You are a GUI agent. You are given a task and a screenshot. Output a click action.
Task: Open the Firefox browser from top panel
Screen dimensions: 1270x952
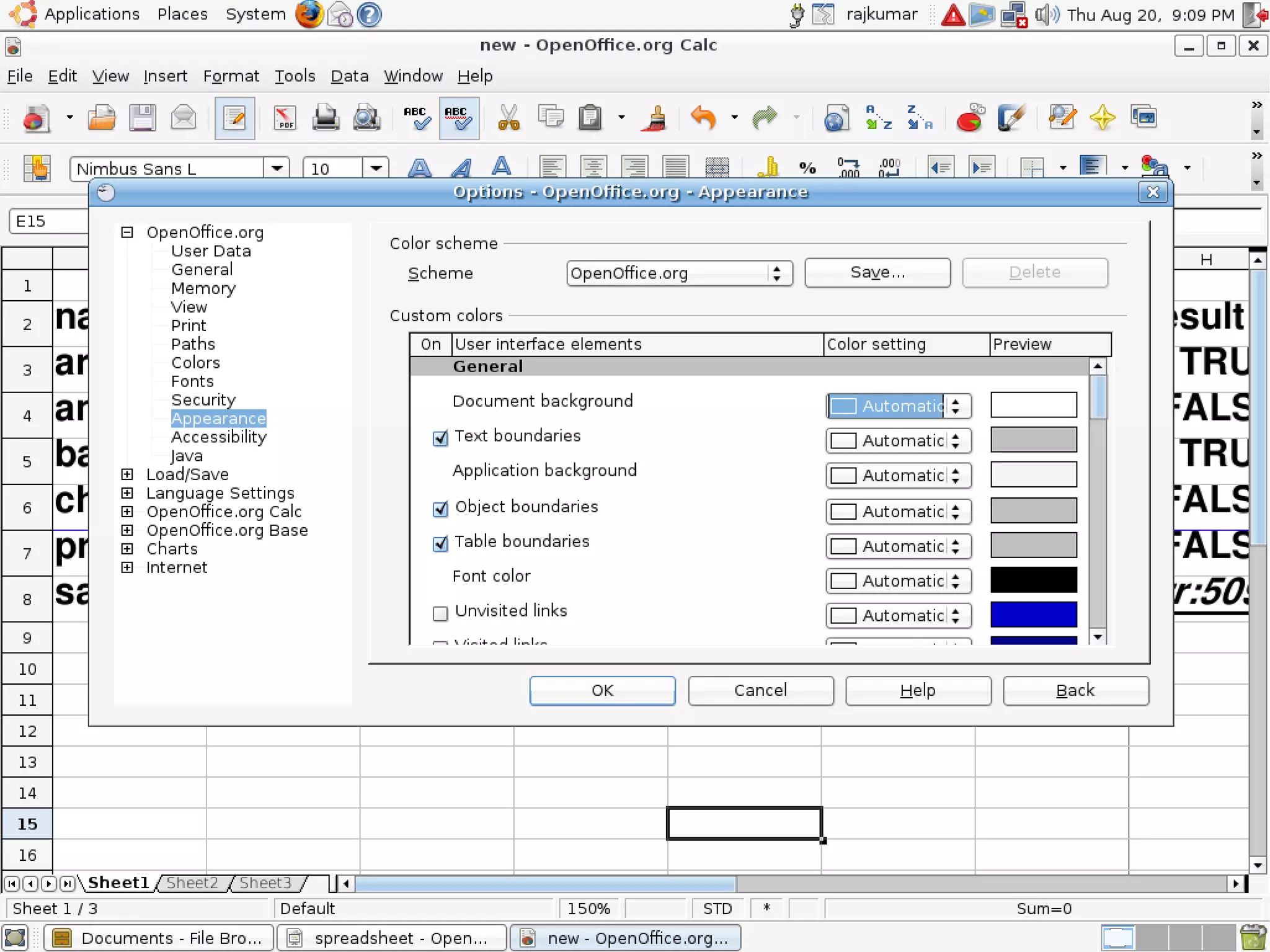point(309,14)
